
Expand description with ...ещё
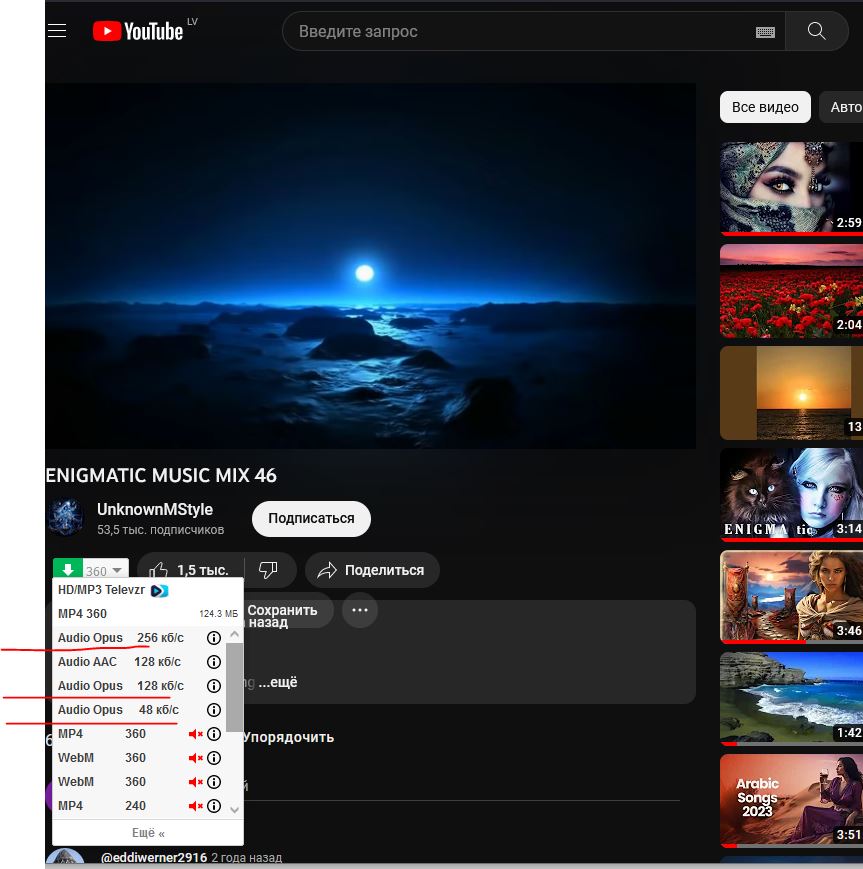click(x=278, y=682)
